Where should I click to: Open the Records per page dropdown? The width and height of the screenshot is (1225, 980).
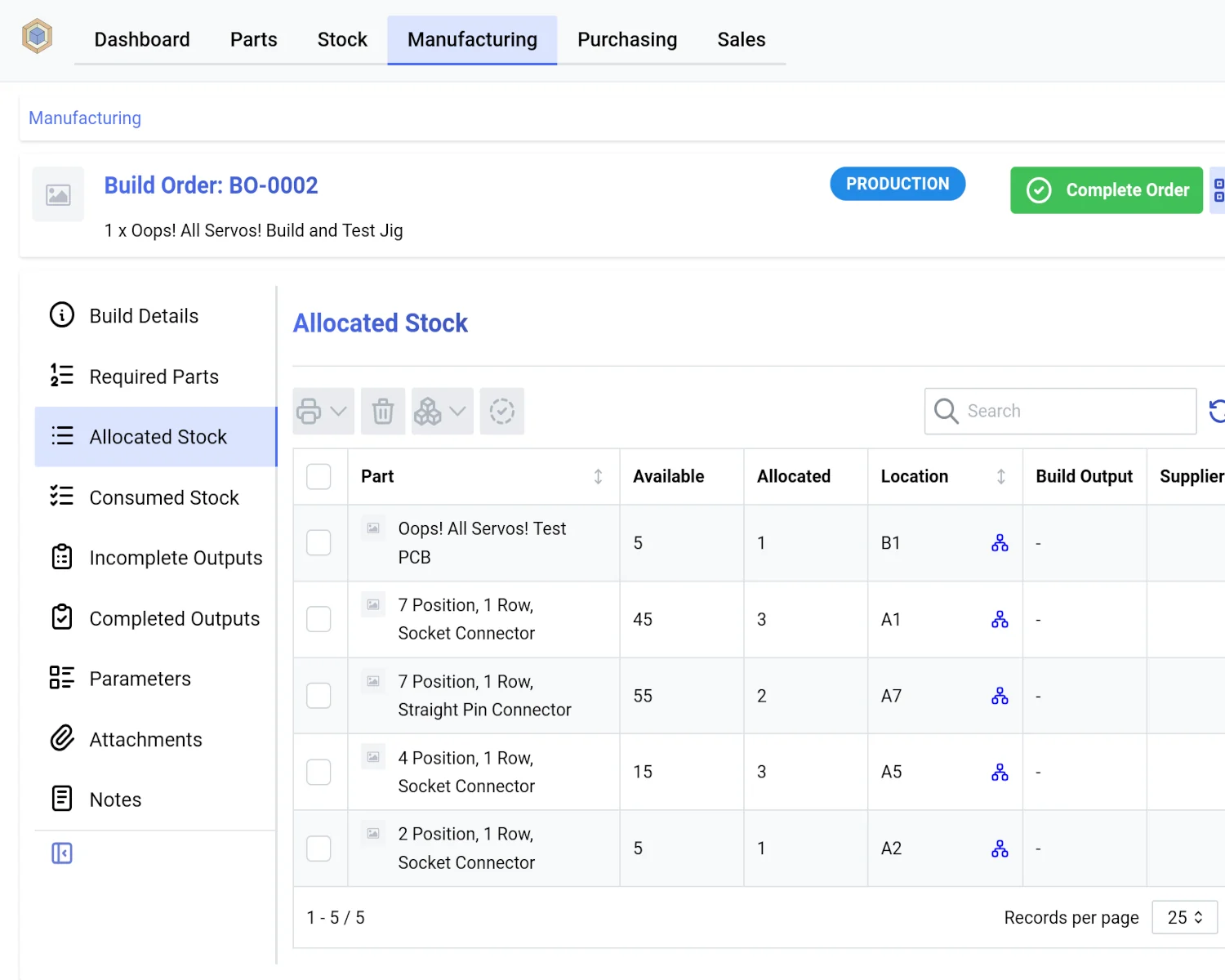point(1184,917)
